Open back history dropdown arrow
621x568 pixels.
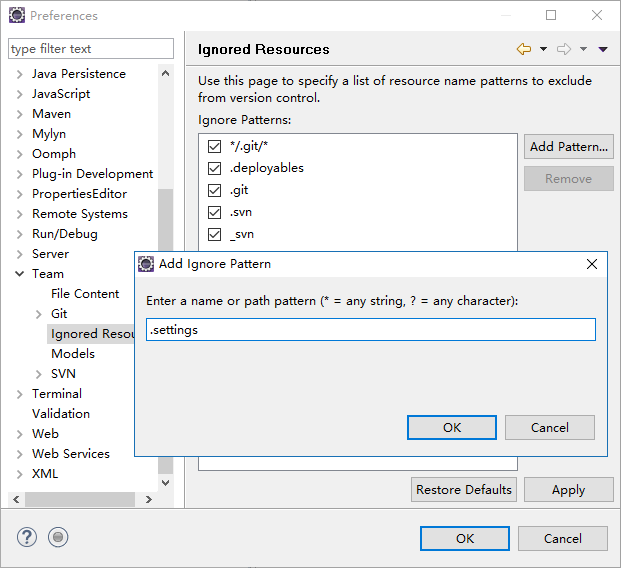[x=543, y=49]
